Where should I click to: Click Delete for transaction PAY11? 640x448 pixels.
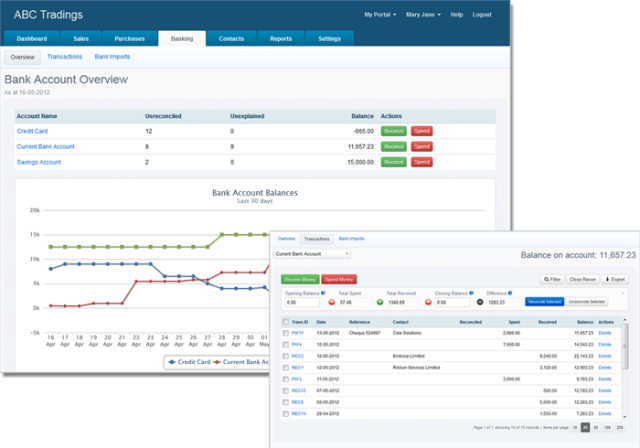pos(605,333)
